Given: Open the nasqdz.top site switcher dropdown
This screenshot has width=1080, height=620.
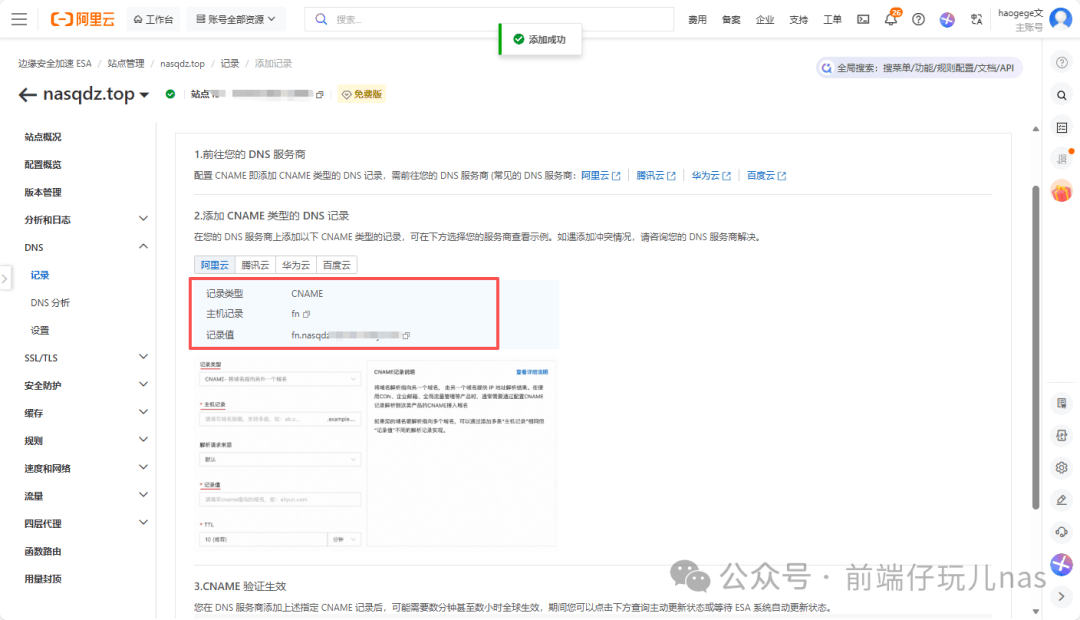Looking at the screenshot, I should pos(144,95).
